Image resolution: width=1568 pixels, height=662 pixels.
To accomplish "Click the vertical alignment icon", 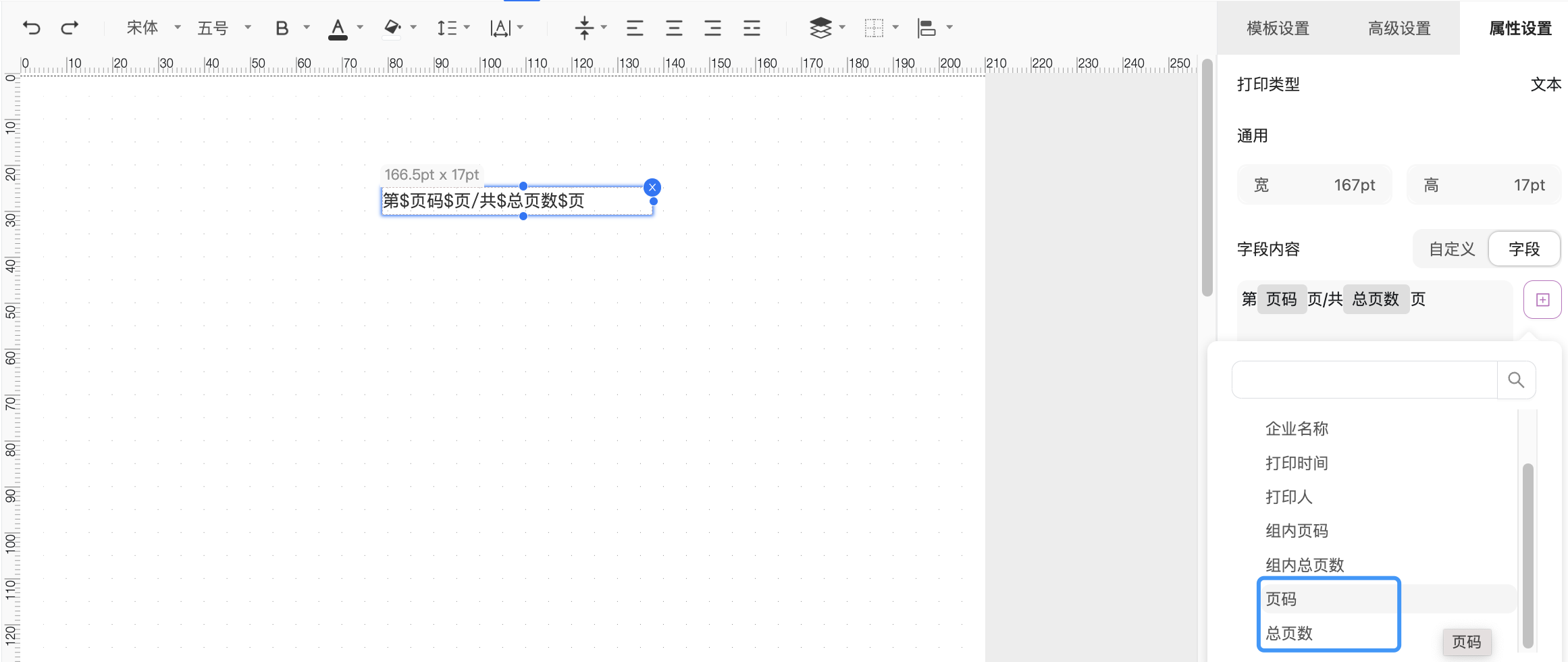I will 585,28.
